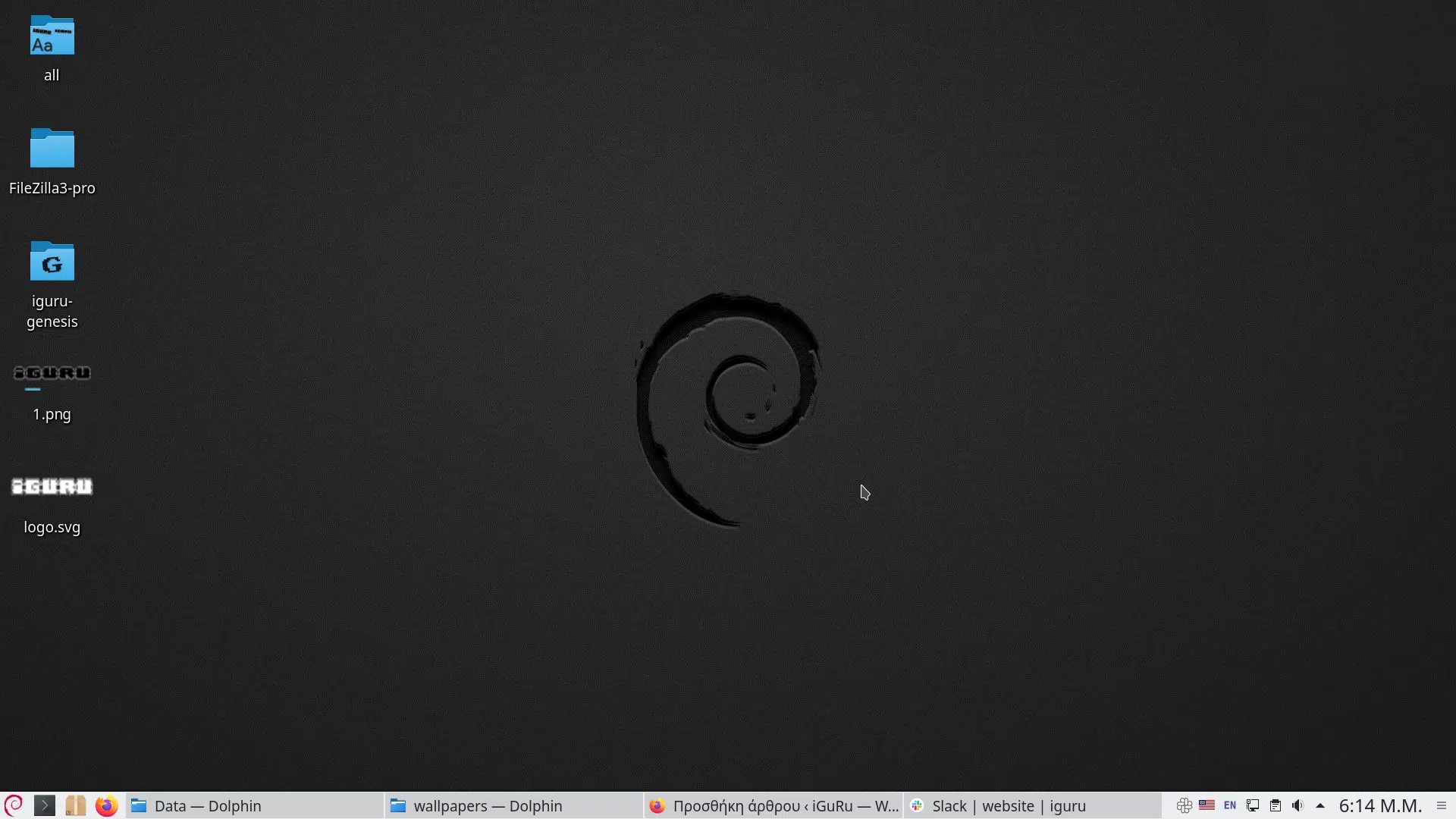Screen dimensions: 1456x819
Task: Open the clock showing 6:14 M.M.
Action: 1380,805
